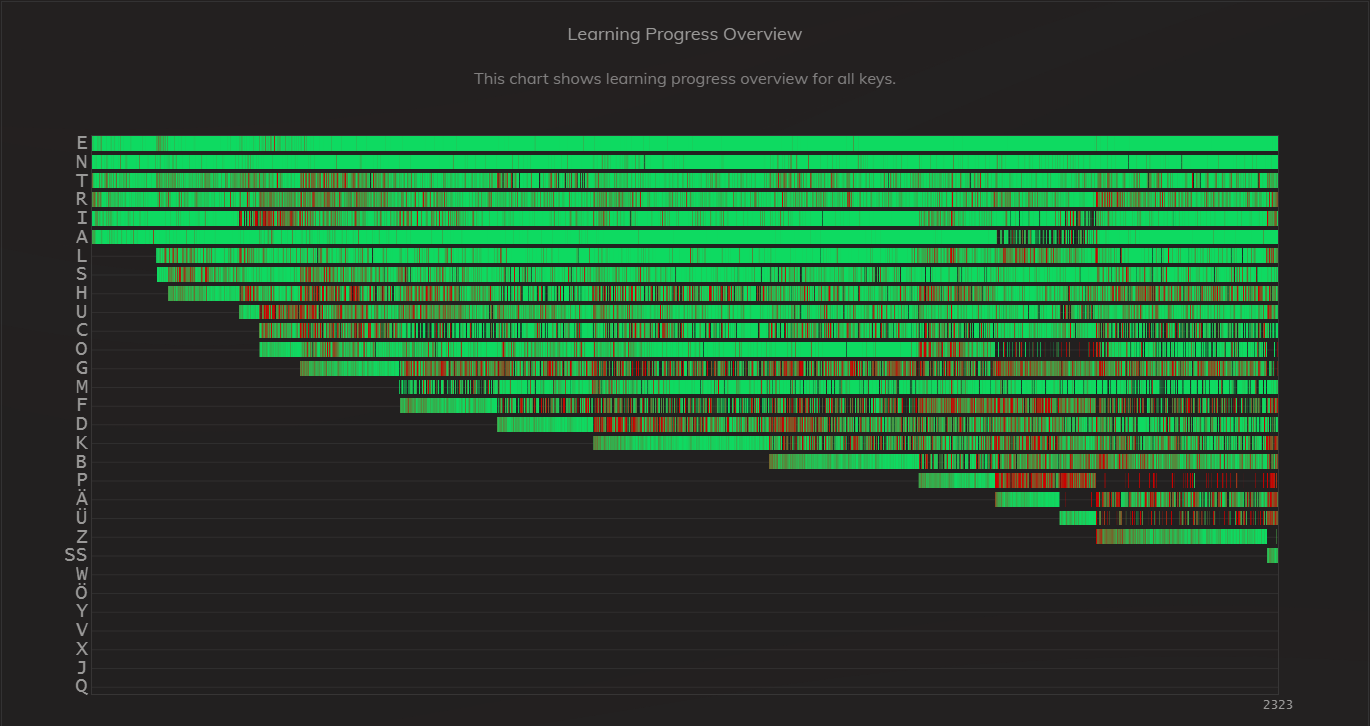Select the 'T' key label
The image size is (1370, 726).
coord(81,181)
